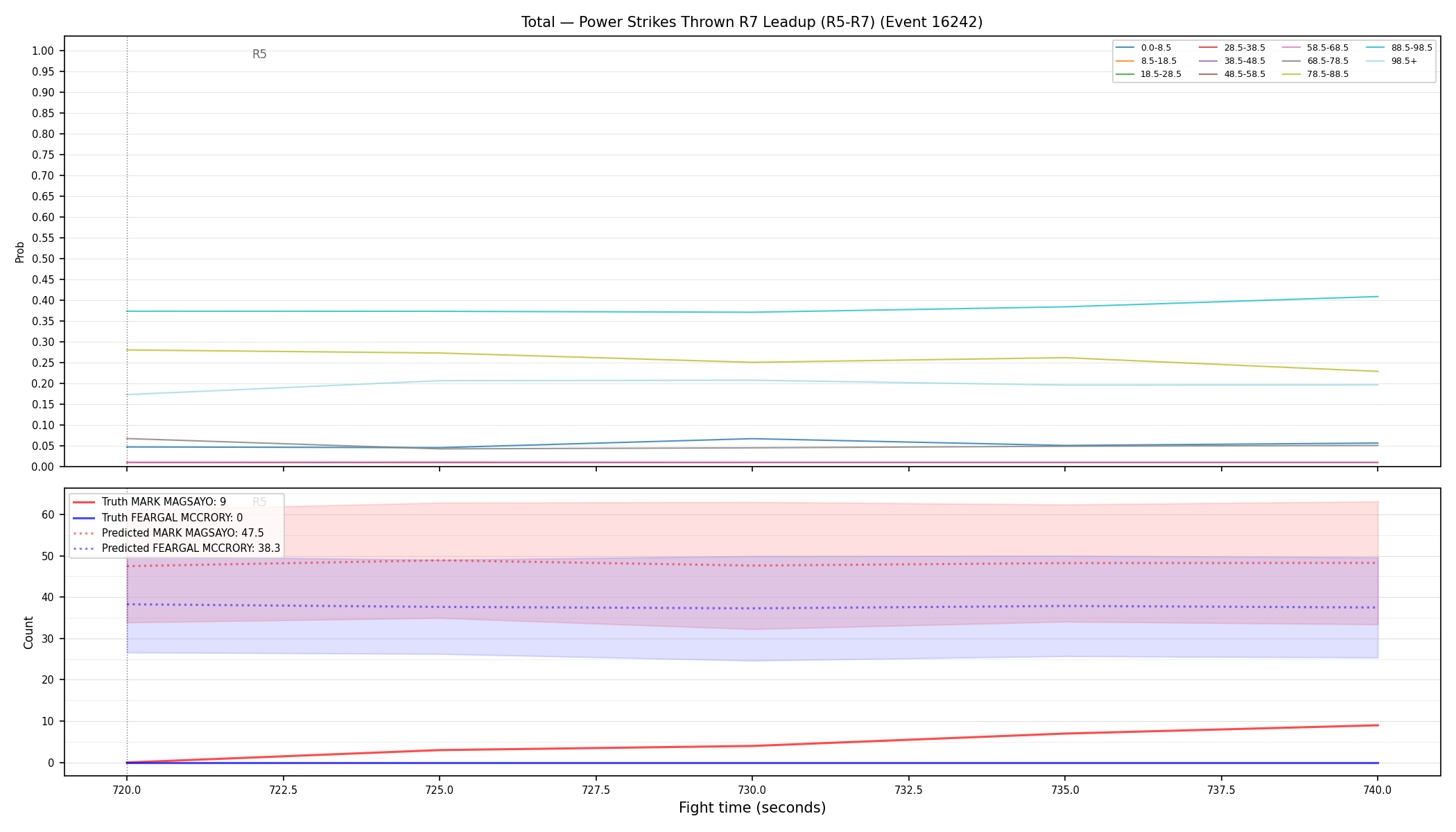Click the '725.0' x-axis tick label
Viewport: 1456px width, 832px height.
click(x=440, y=790)
